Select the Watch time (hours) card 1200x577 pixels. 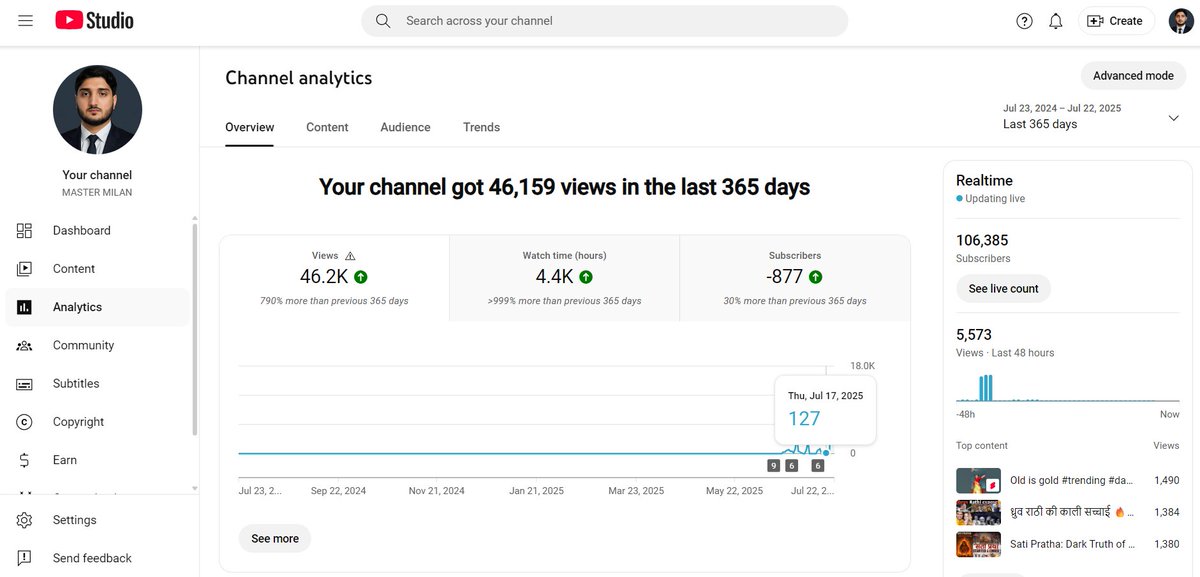pos(564,278)
